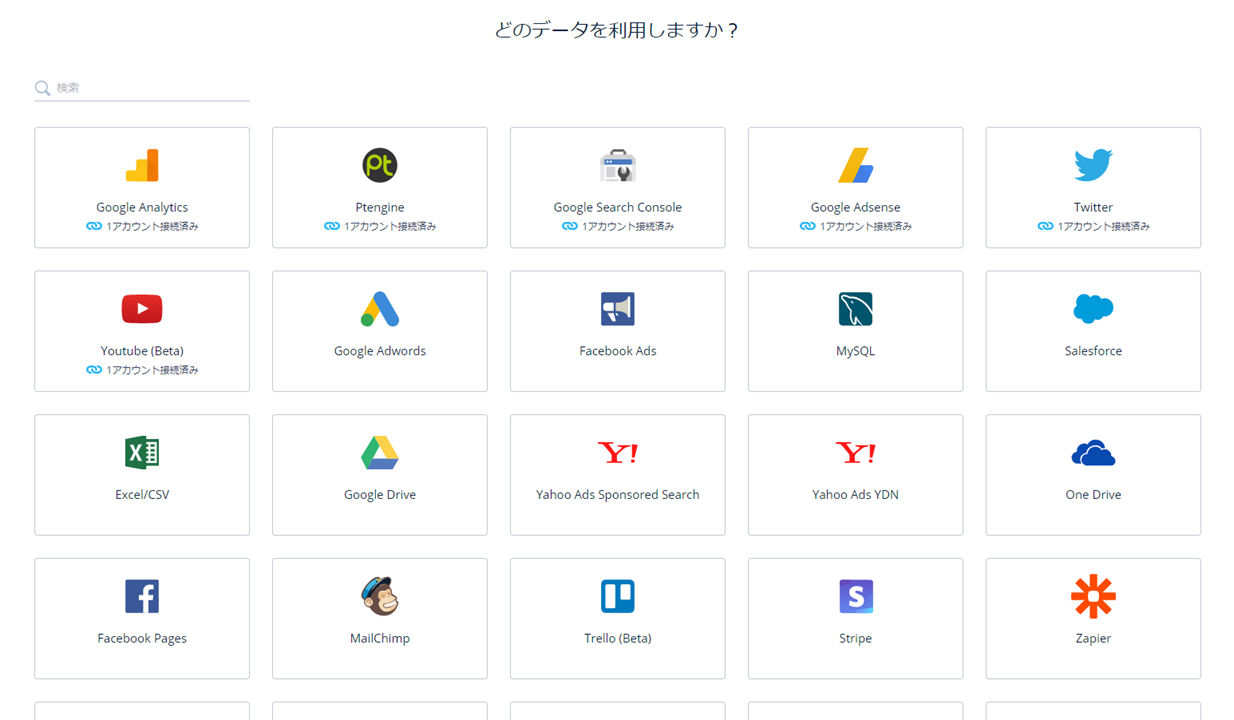Click the Yahoo Ads YDN label
This screenshot has width=1234, height=720.
coord(856,495)
